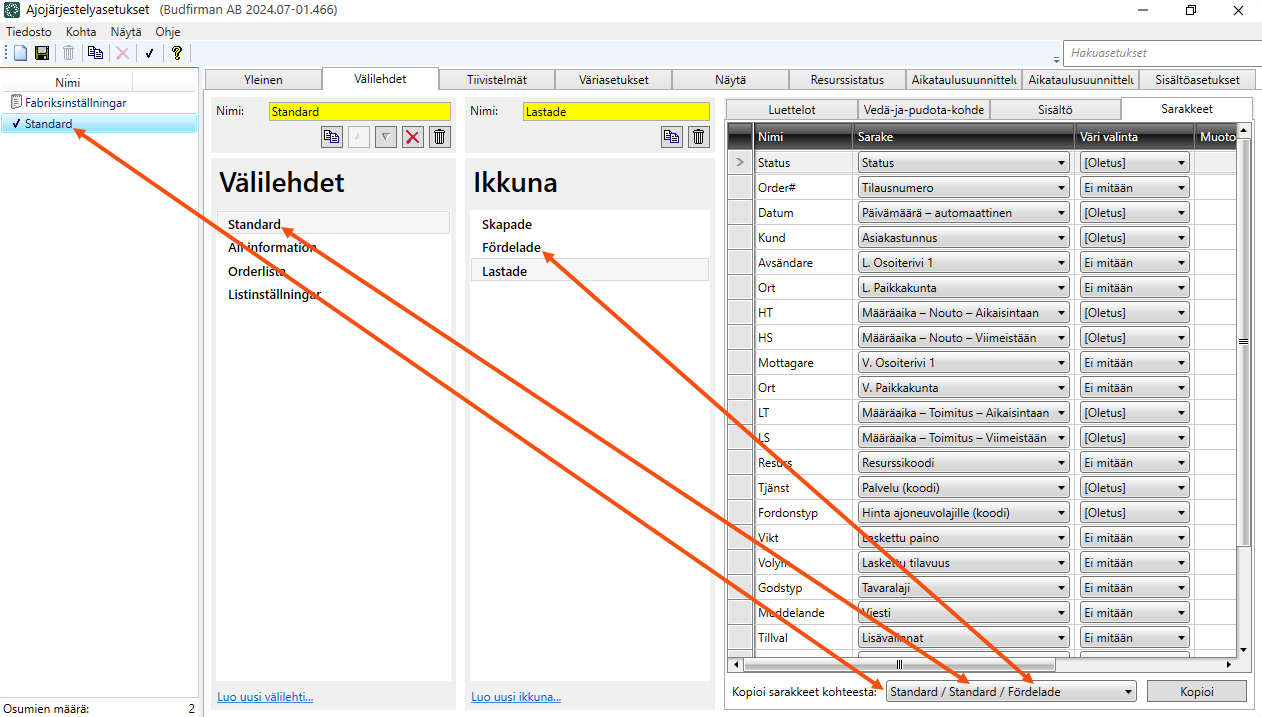Click the floppy disk save icon
The width and height of the screenshot is (1262, 717).
click(x=42, y=53)
